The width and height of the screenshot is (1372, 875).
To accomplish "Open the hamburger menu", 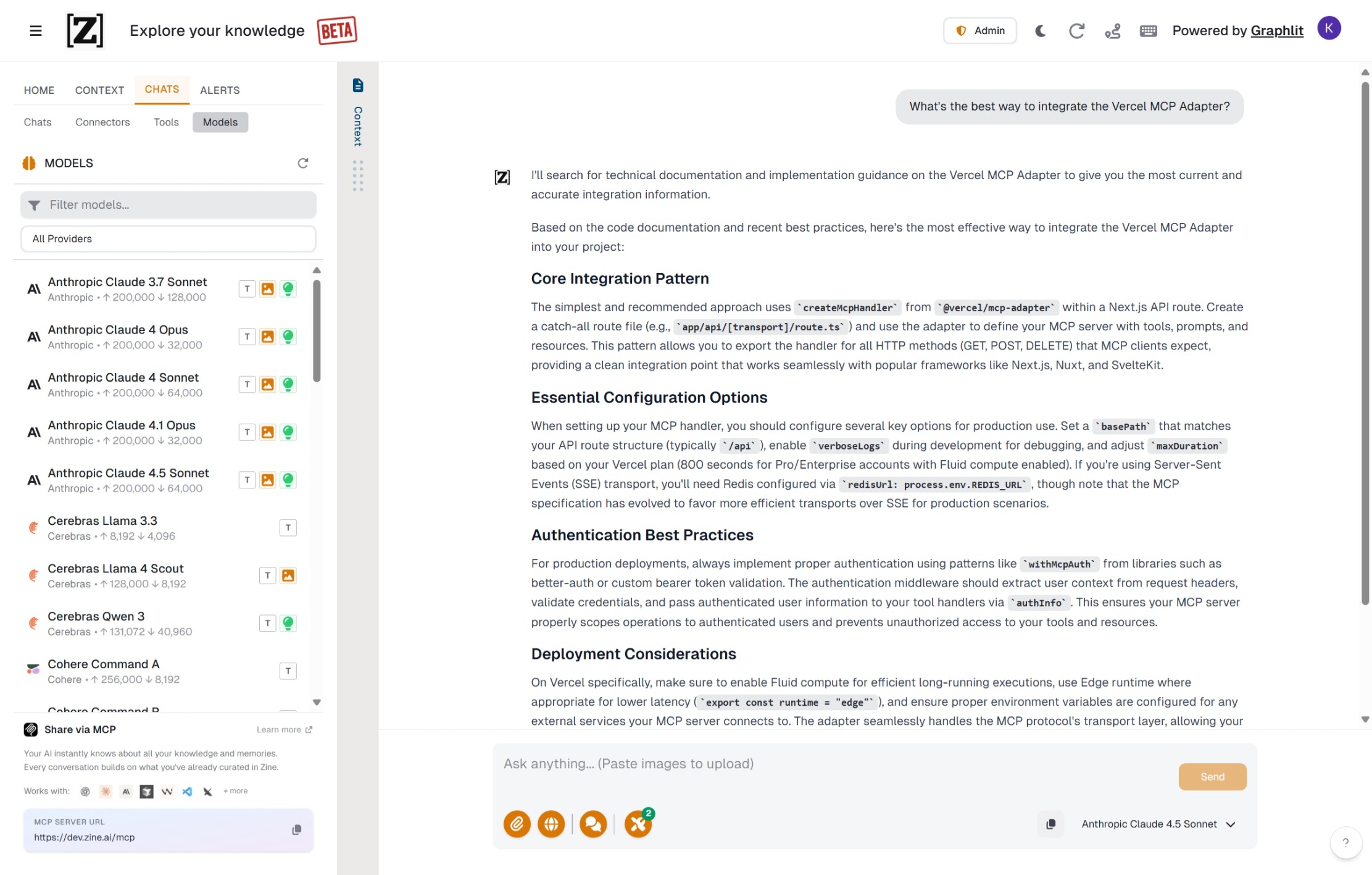I will point(36,30).
